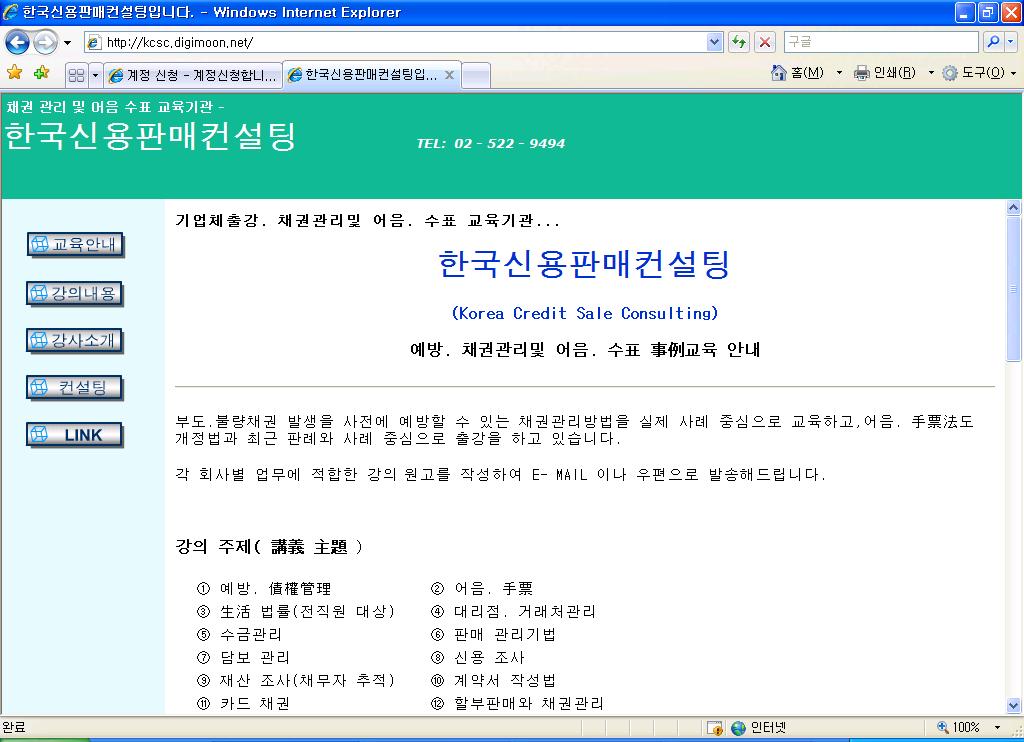Click topic ① 예방. 債權管理
Viewport: 1024px width, 742px height.
click(264, 589)
